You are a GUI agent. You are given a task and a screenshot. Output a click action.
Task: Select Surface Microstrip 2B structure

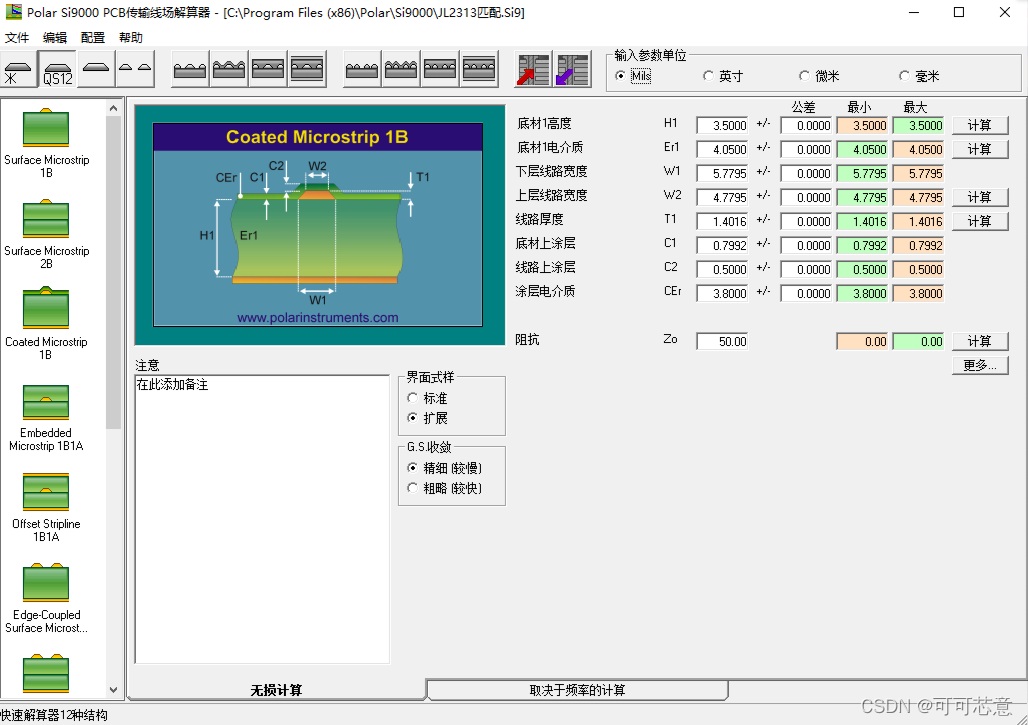tap(46, 235)
